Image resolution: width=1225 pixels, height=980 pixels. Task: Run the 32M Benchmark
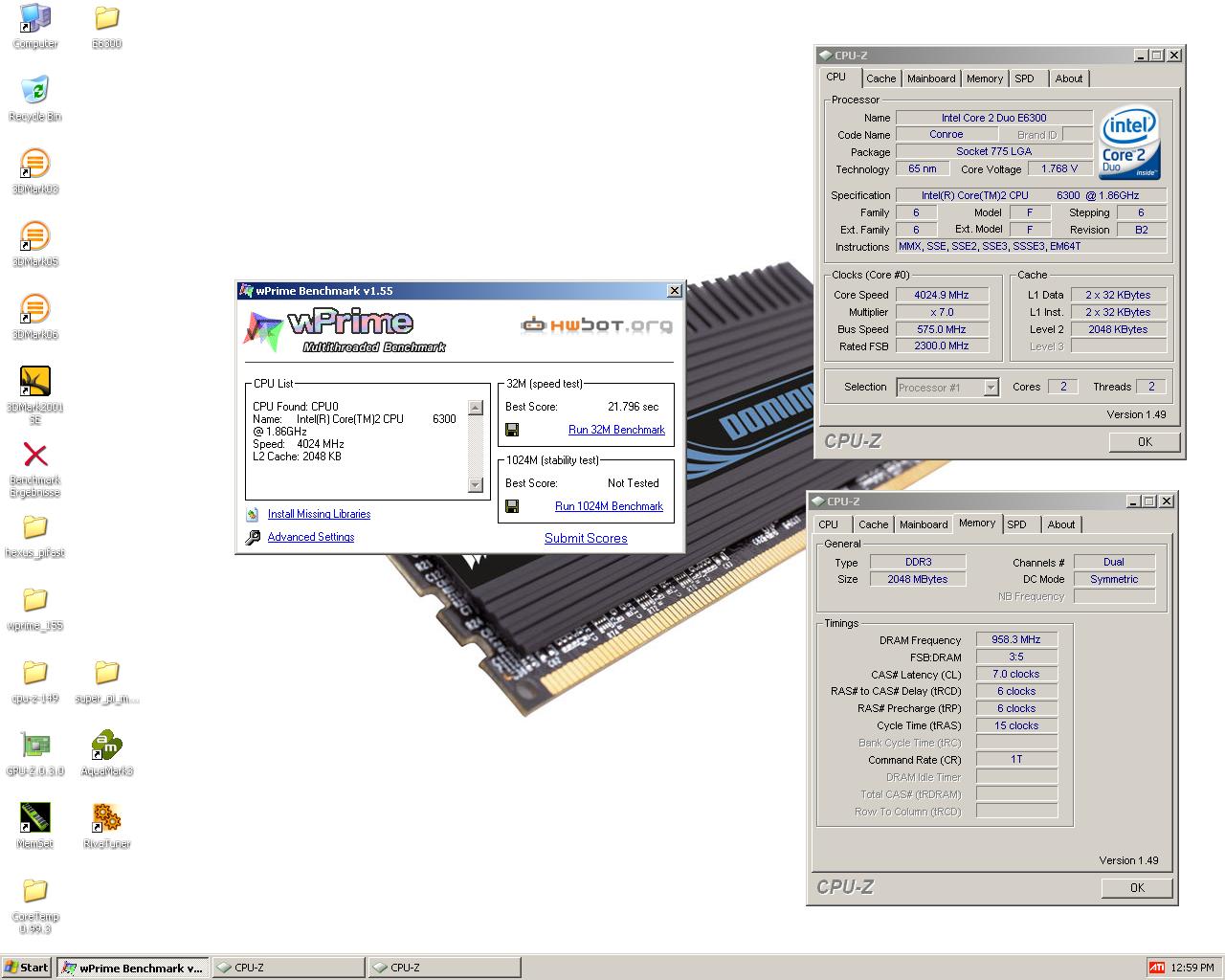pos(616,431)
